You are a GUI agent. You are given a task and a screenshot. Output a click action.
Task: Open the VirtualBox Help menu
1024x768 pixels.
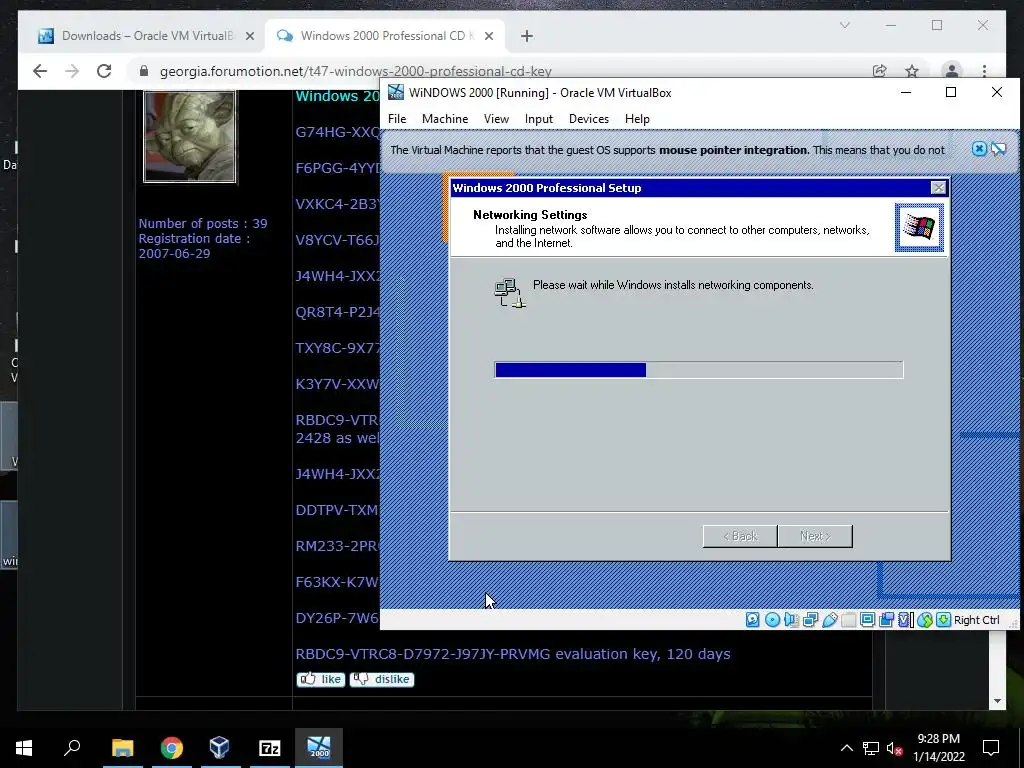[x=637, y=119]
